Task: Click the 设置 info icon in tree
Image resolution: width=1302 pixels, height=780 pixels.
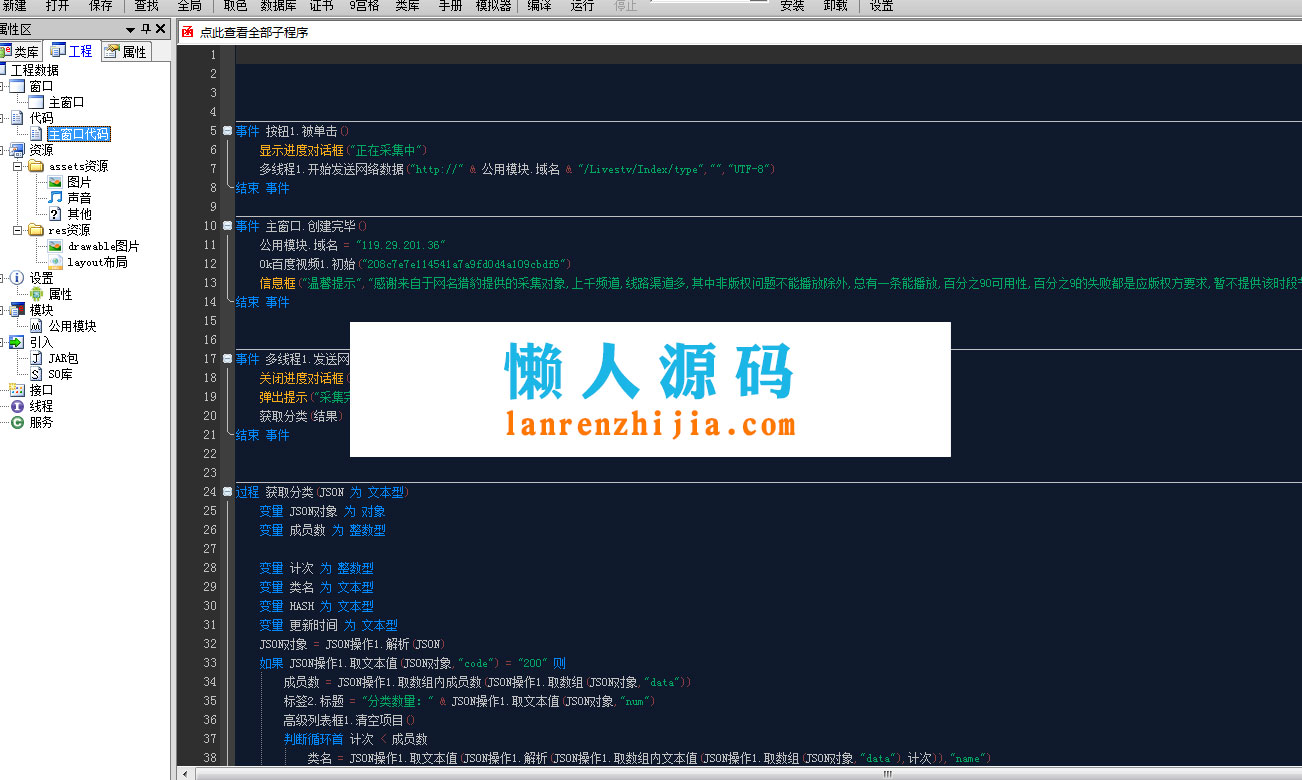Action: (17, 278)
